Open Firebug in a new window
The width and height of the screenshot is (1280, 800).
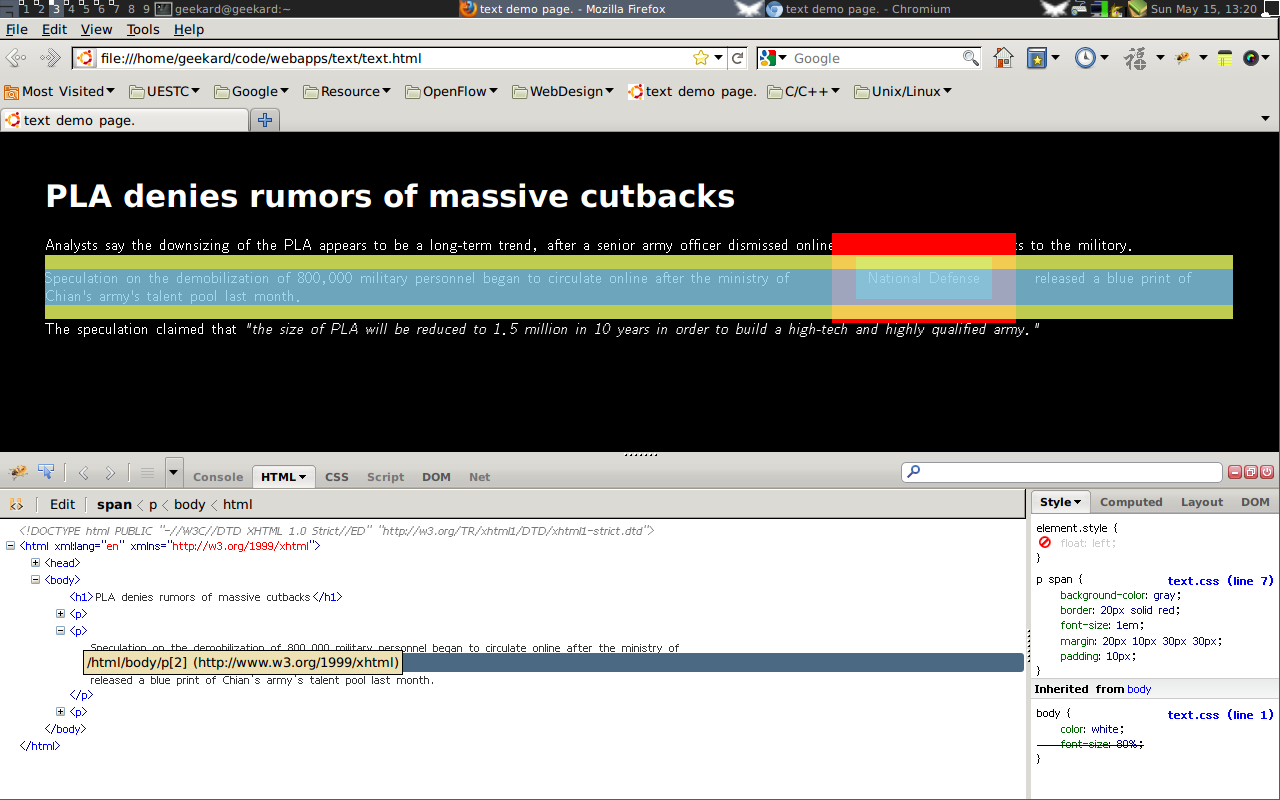pyautogui.click(x=1250, y=472)
